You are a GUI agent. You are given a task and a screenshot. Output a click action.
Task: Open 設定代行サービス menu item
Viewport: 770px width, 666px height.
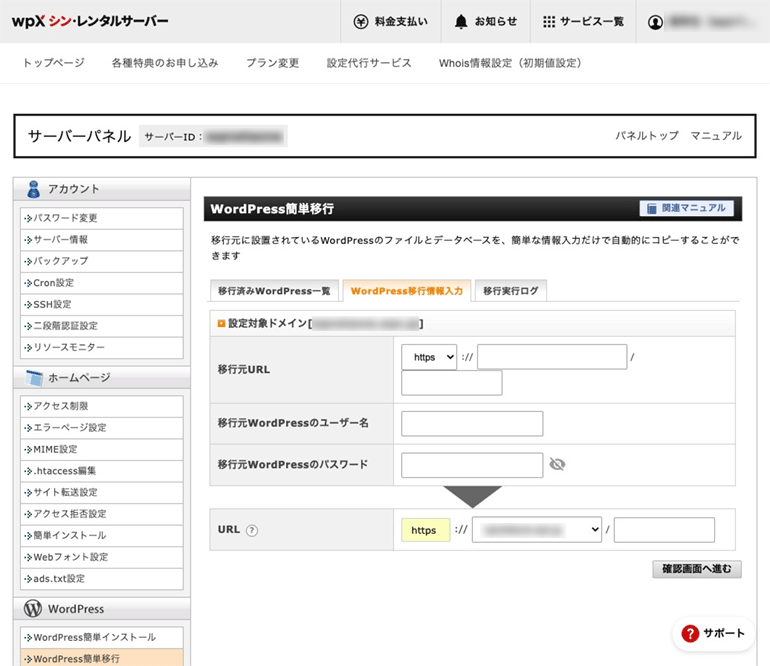[x=369, y=63]
